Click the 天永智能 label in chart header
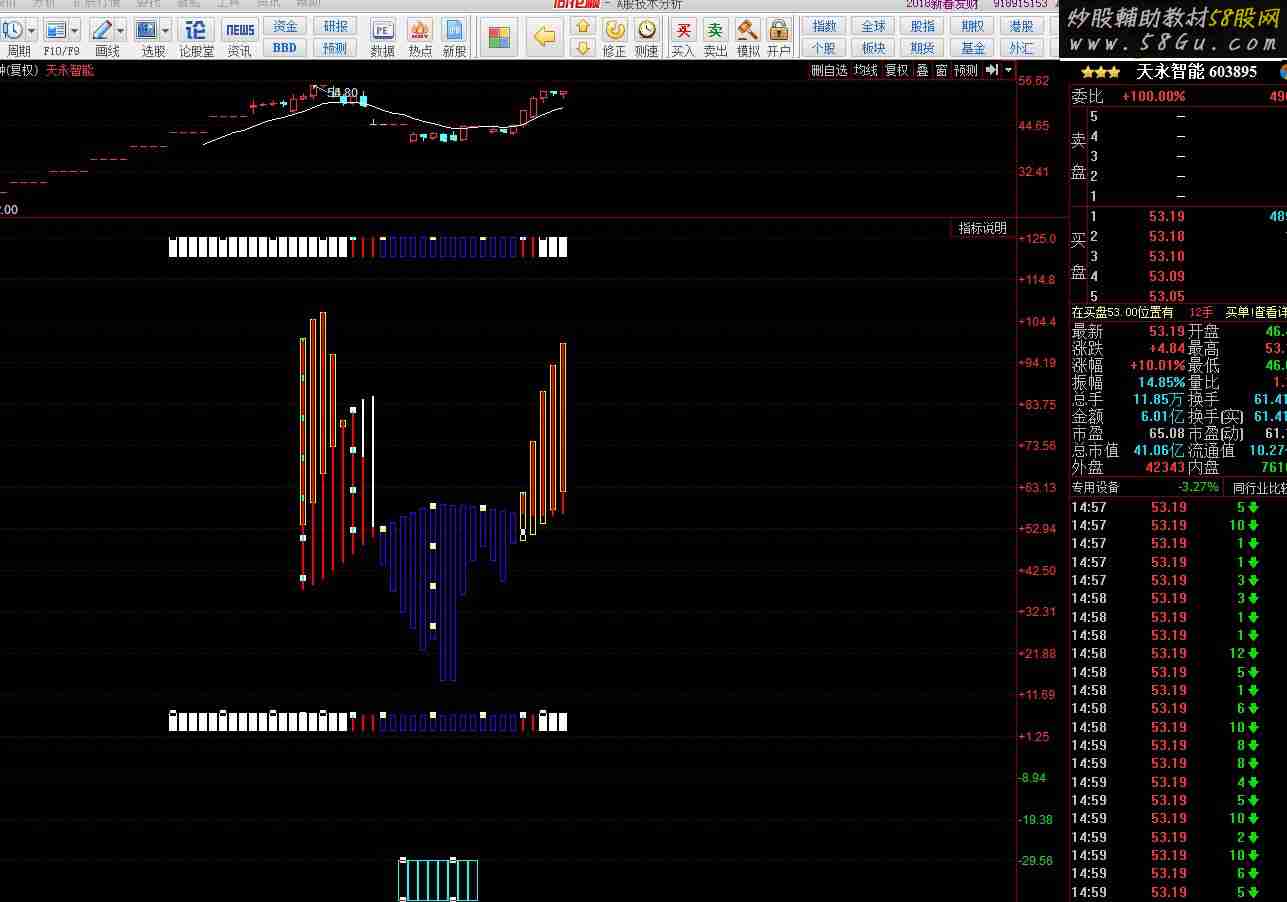The height and width of the screenshot is (902, 1287). click(70, 71)
